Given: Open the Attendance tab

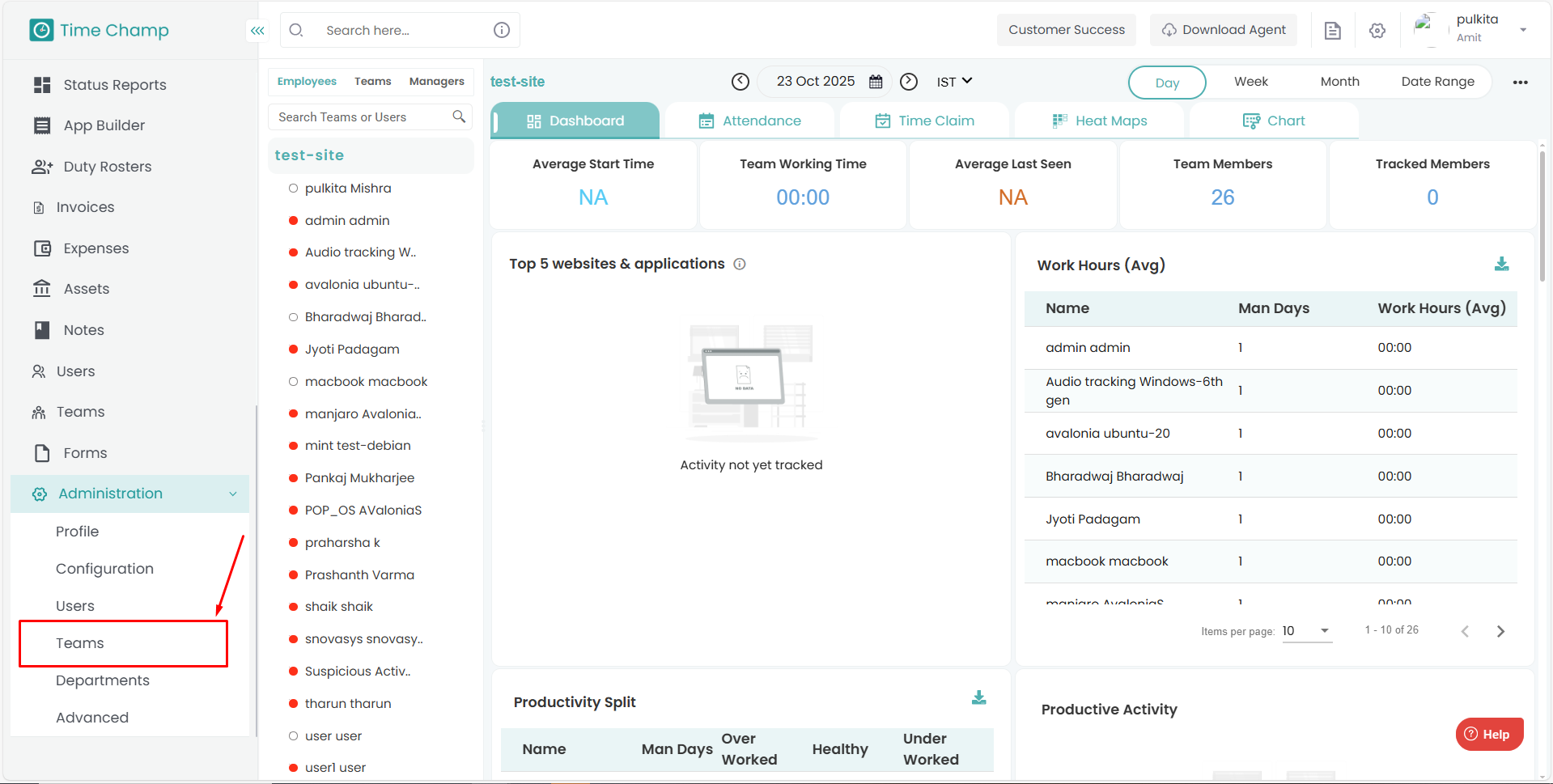Looking at the screenshot, I should point(749,121).
